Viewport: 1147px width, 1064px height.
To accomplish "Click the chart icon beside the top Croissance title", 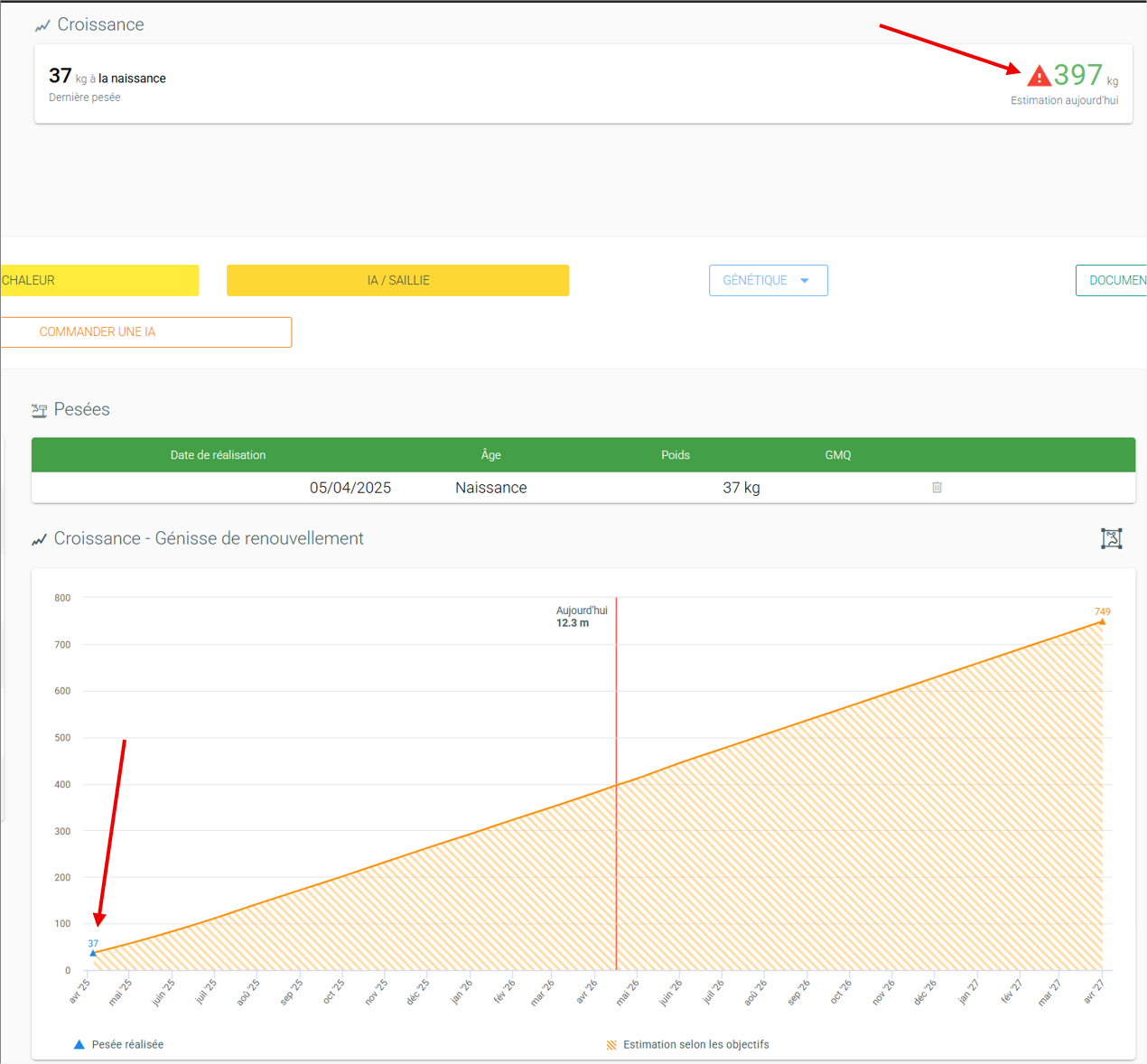I will point(42,26).
